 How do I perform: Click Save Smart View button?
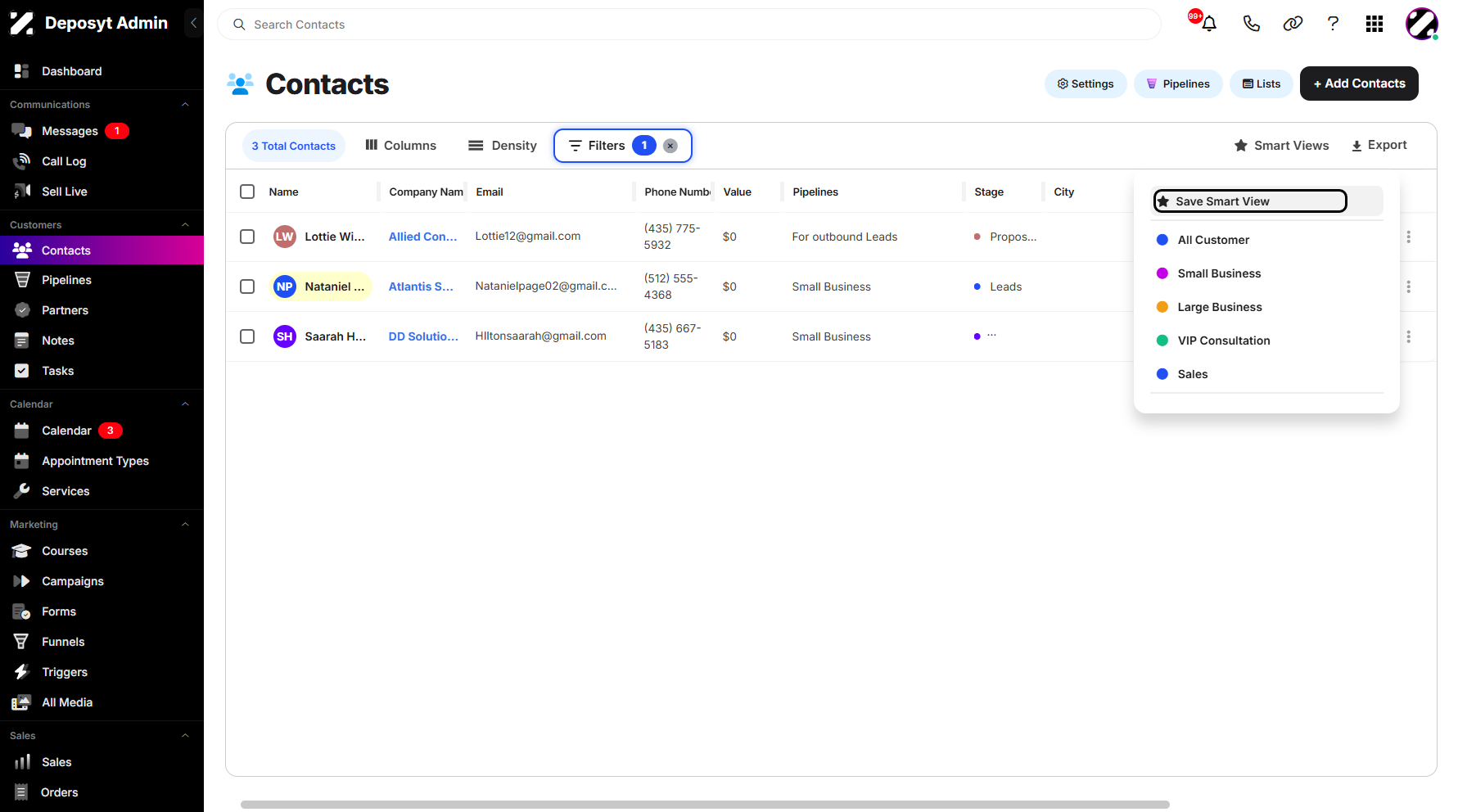(1250, 201)
